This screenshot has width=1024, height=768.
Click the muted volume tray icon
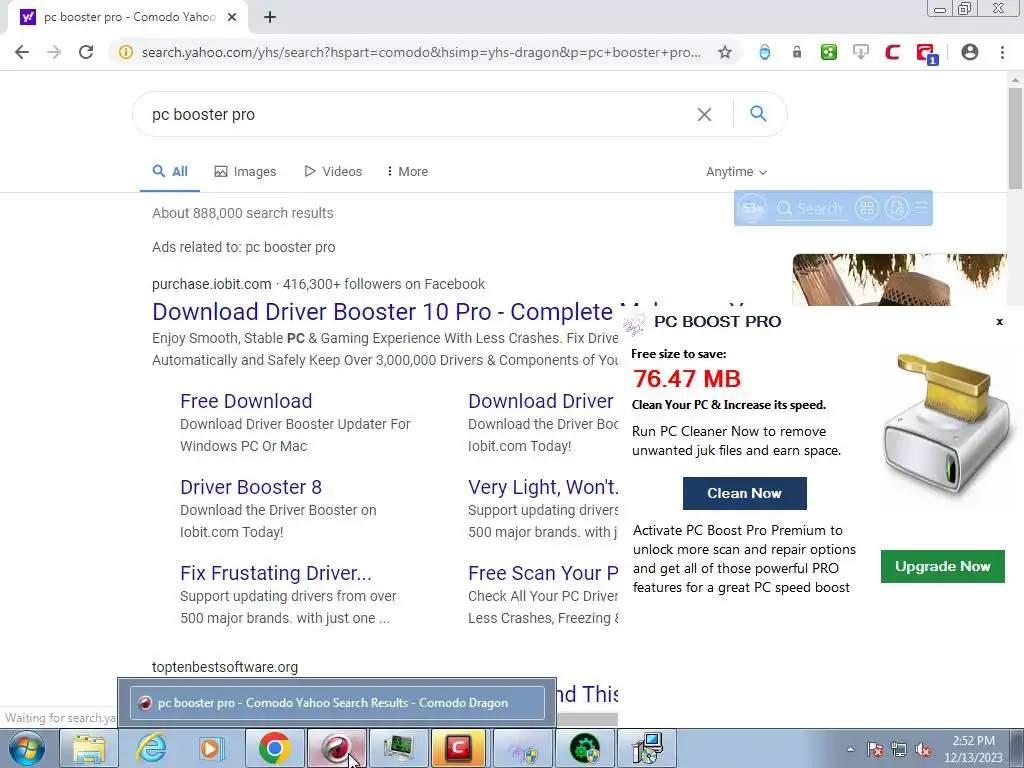click(923, 750)
